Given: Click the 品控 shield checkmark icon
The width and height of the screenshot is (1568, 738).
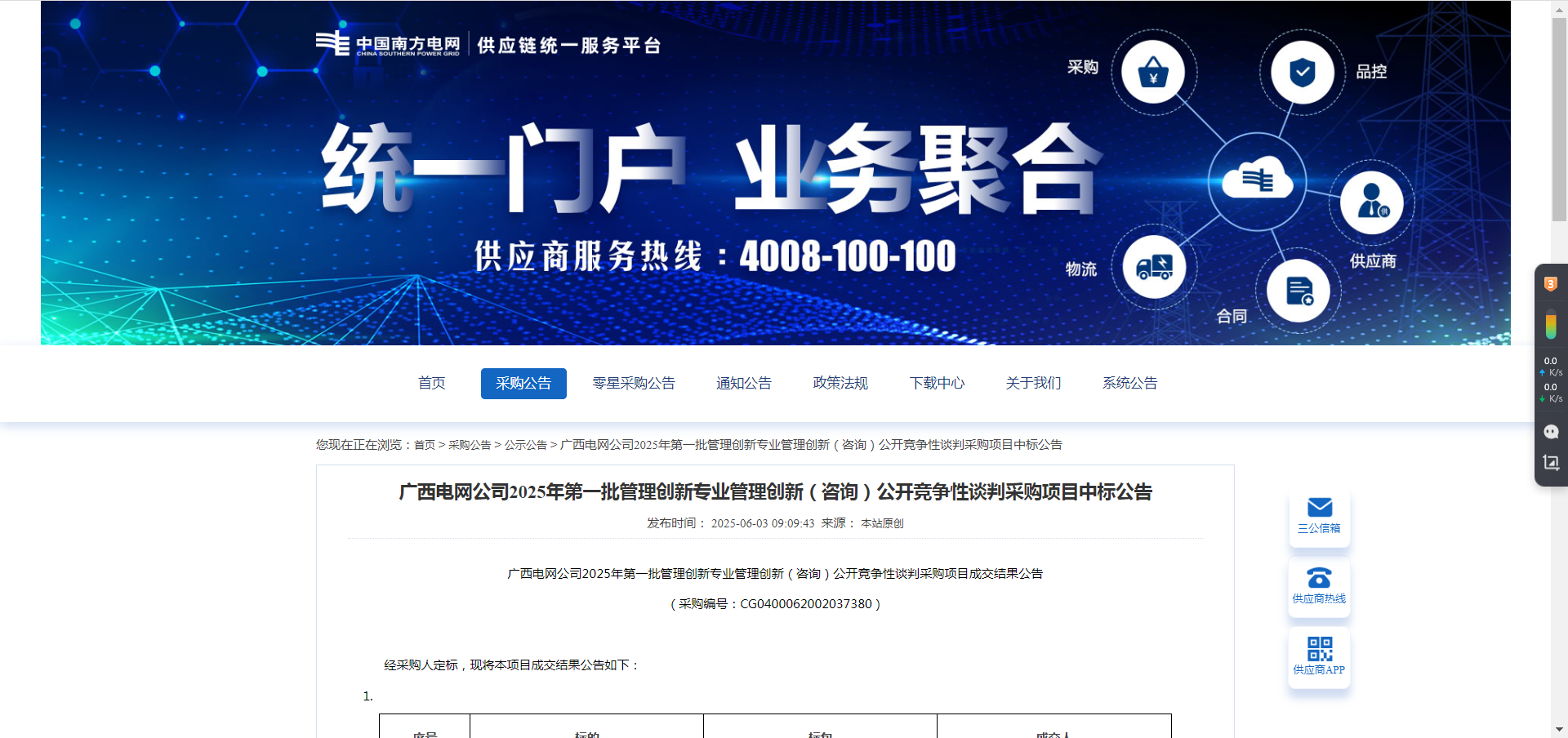Looking at the screenshot, I should click(x=1302, y=73).
